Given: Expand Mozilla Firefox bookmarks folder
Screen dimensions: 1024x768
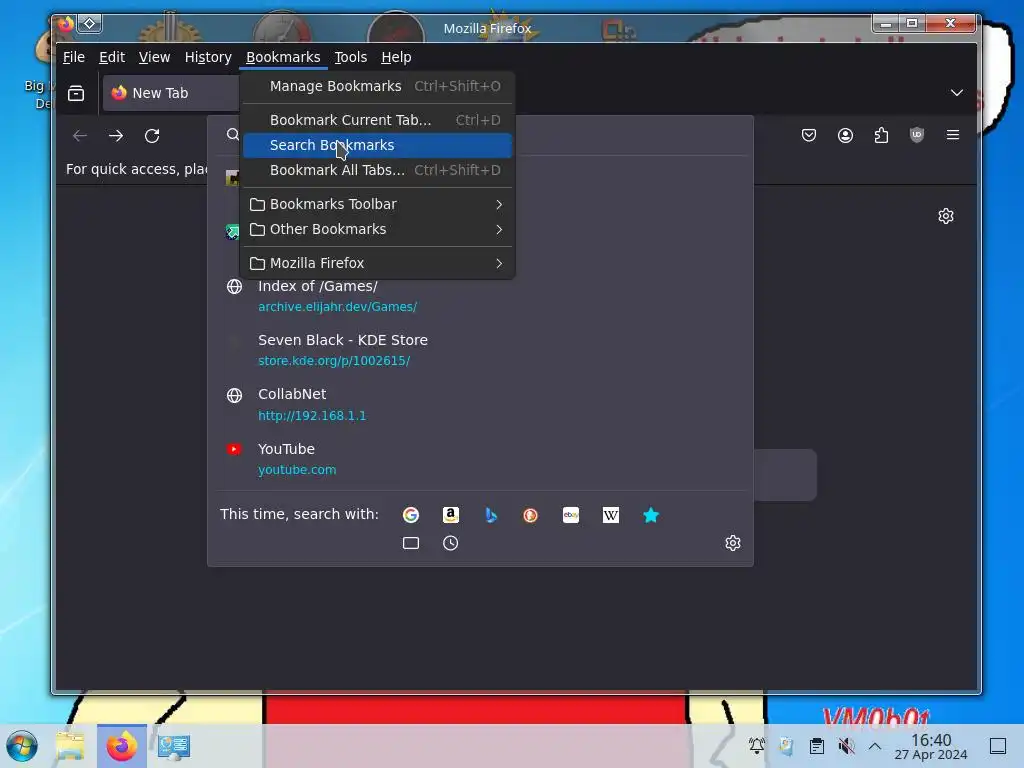Looking at the screenshot, I should [x=377, y=263].
